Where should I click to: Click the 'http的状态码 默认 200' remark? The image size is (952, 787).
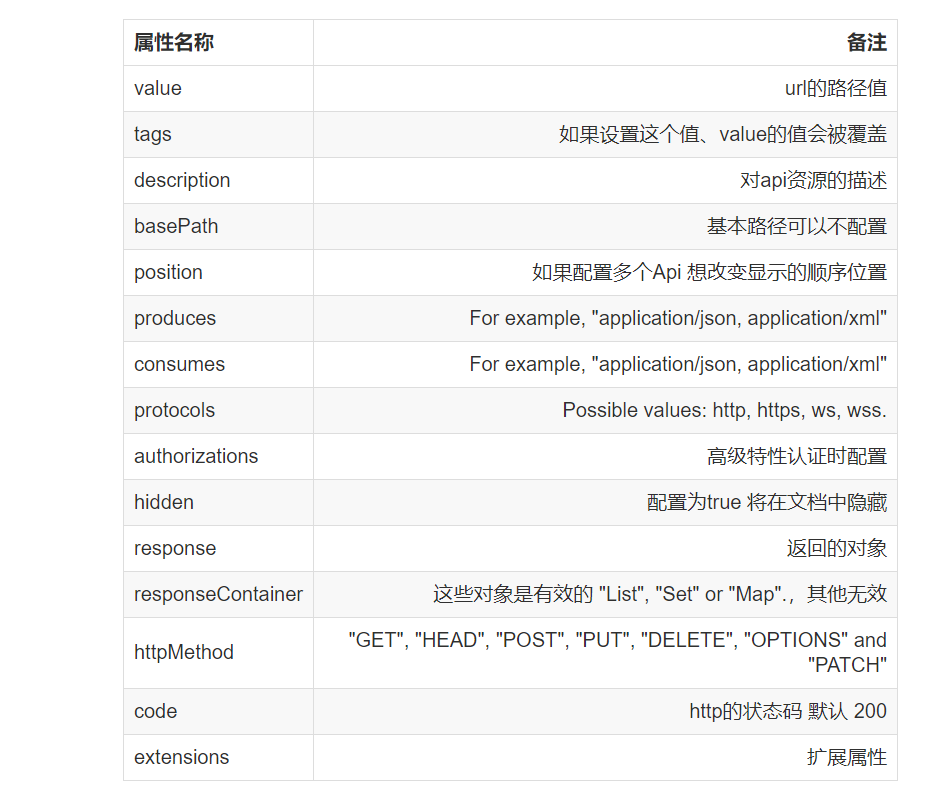(788, 711)
